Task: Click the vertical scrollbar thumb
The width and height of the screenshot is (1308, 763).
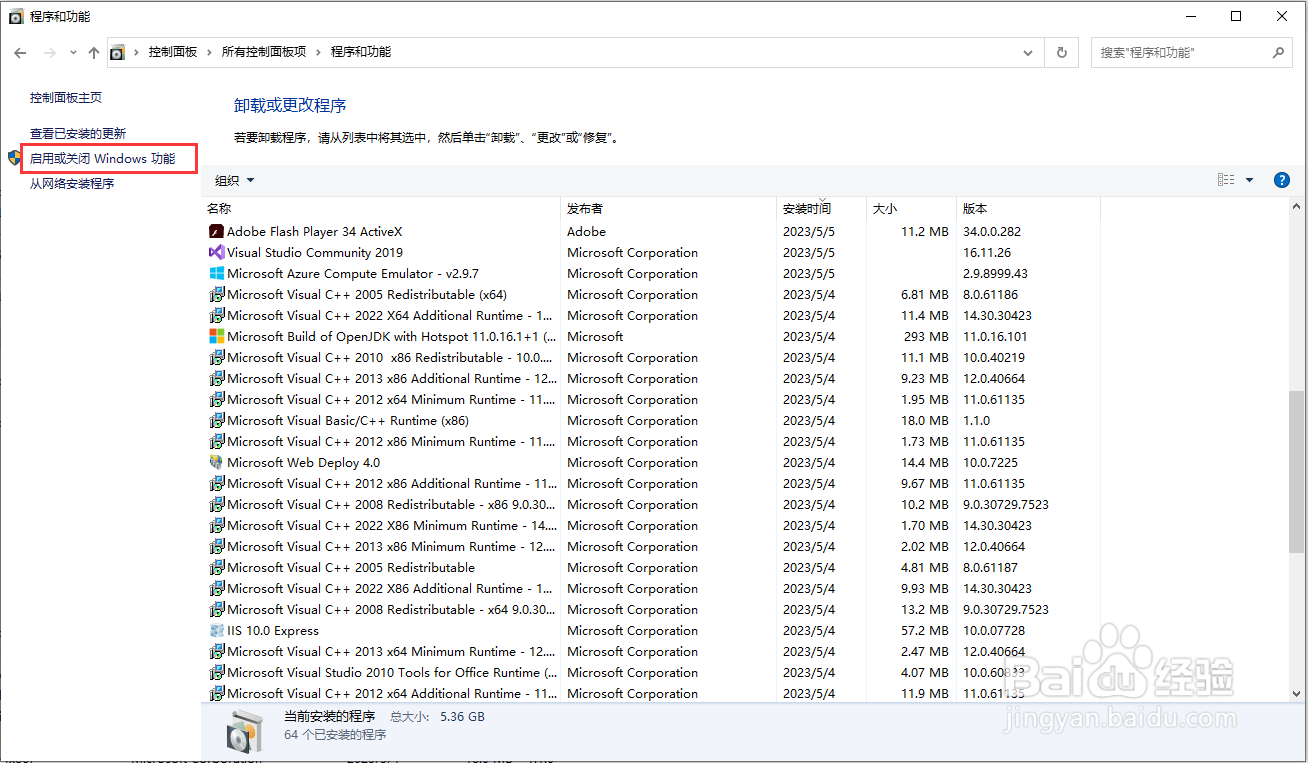Action: click(x=1296, y=470)
